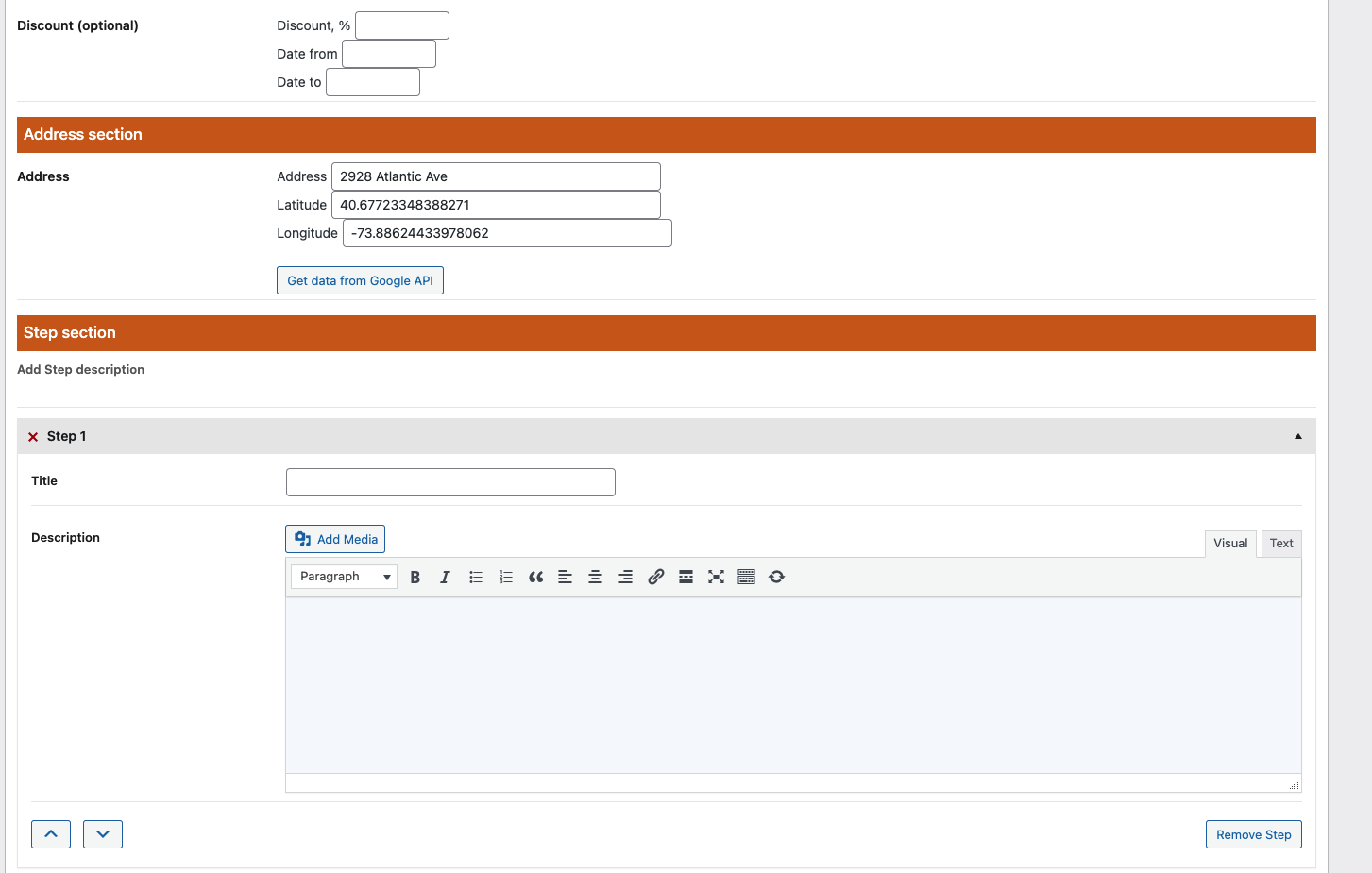Collapse the Step 1 panel
The height and width of the screenshot is (873, 1372).
pyautogui.click(x=1297, y=436)
